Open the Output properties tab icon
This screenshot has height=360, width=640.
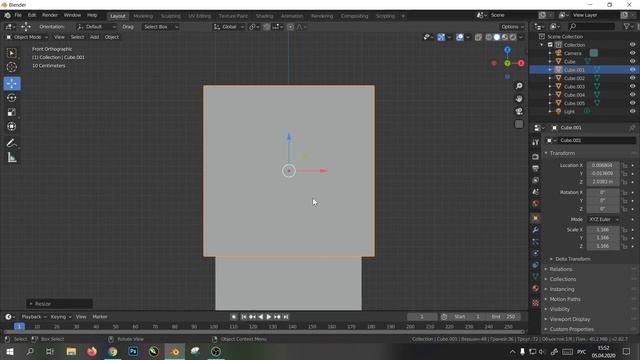[x=536, y=168]
